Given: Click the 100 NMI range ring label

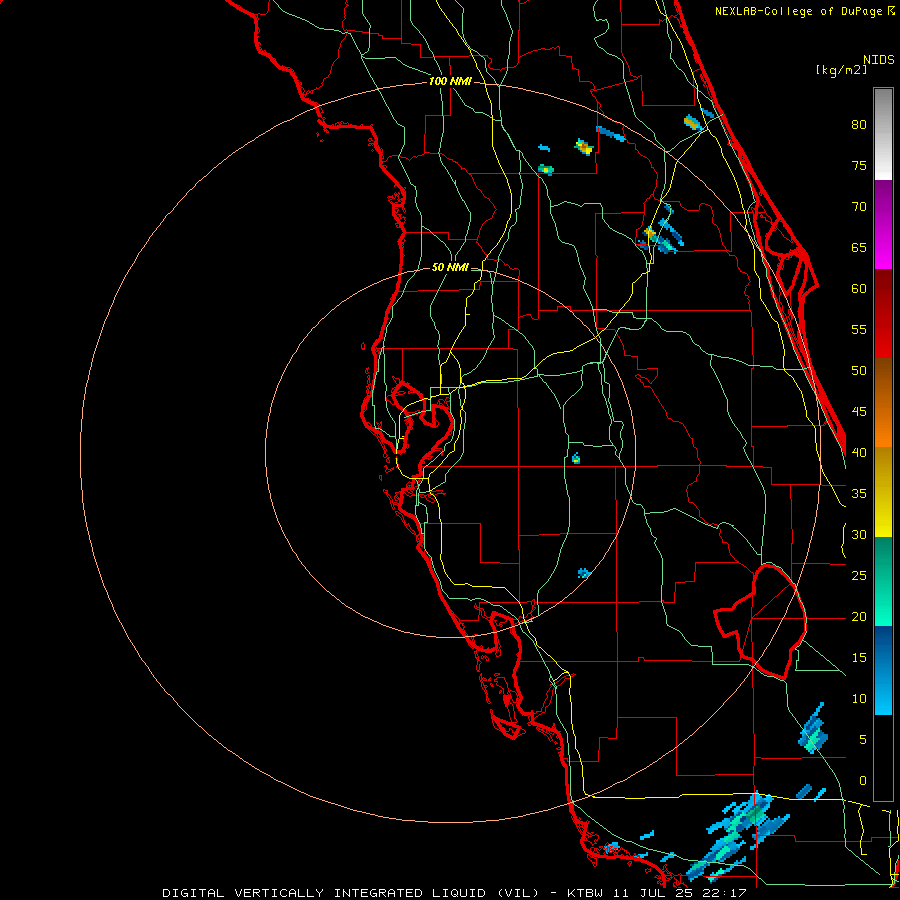Looking at the screenshot, I should click(450, 81).
